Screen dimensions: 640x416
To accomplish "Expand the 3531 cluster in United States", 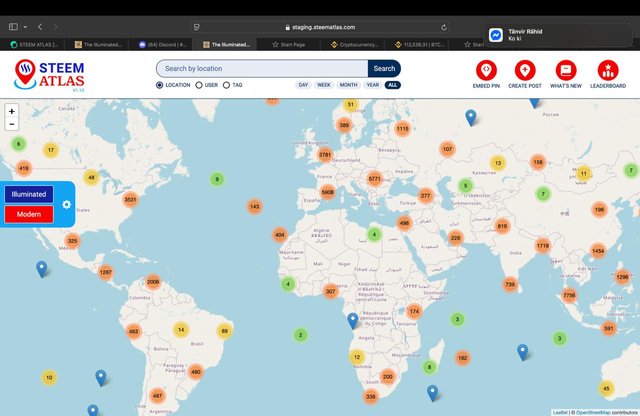I will tap(130, 200).
